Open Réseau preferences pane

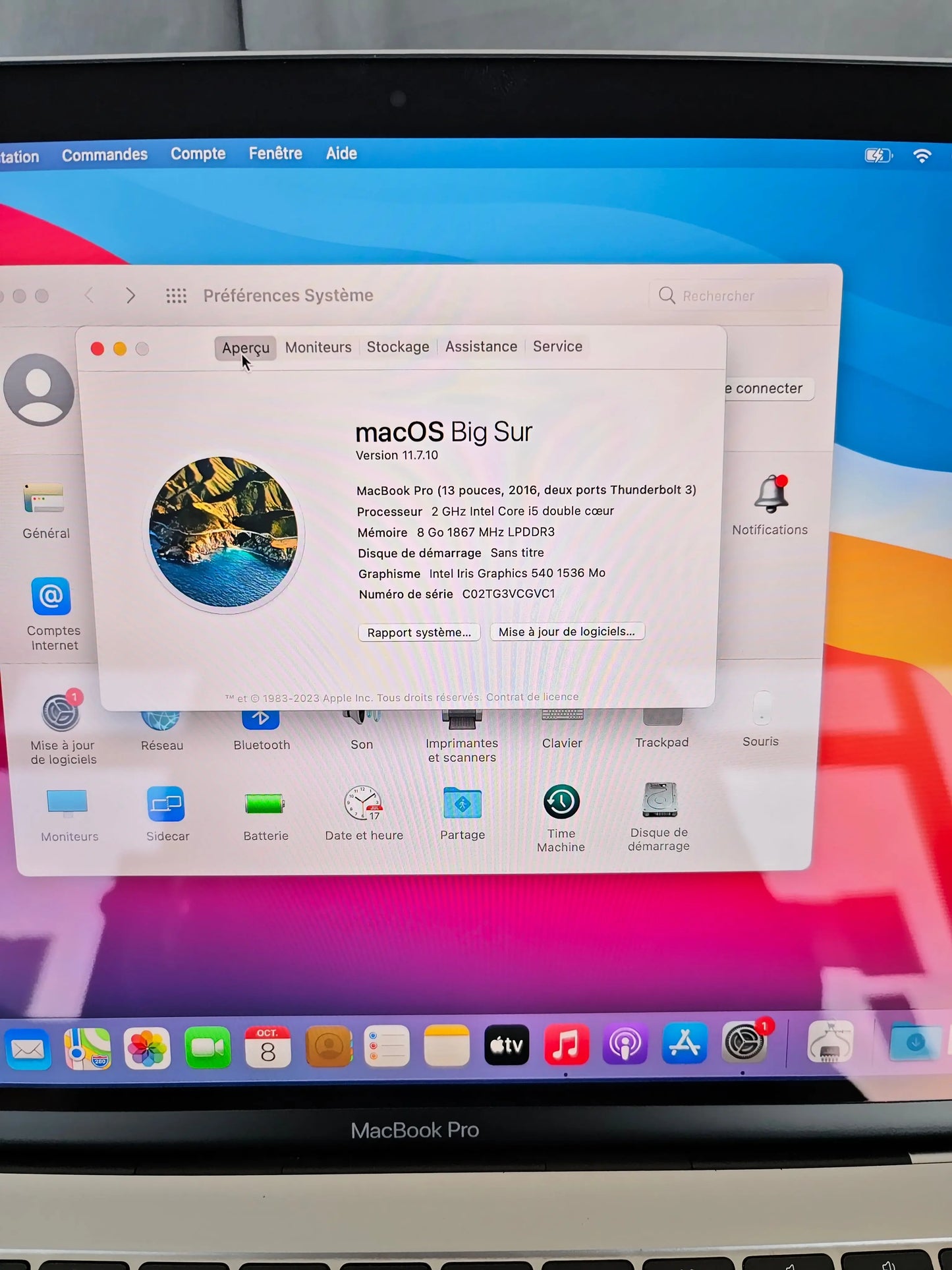click(x=161, y=721)
